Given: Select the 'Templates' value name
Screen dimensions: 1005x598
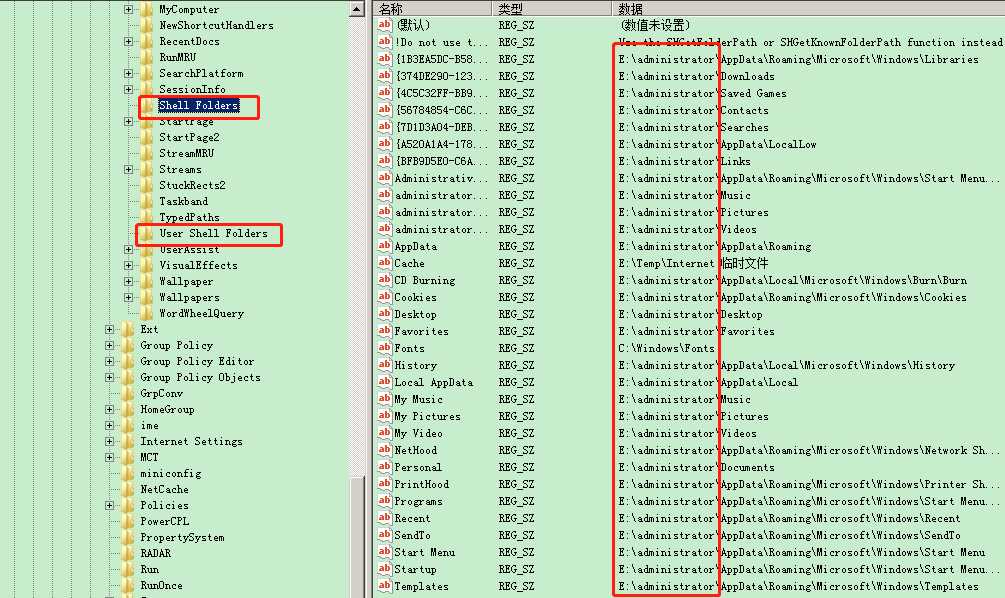Looking at the screenshot, I should (421, 586).
